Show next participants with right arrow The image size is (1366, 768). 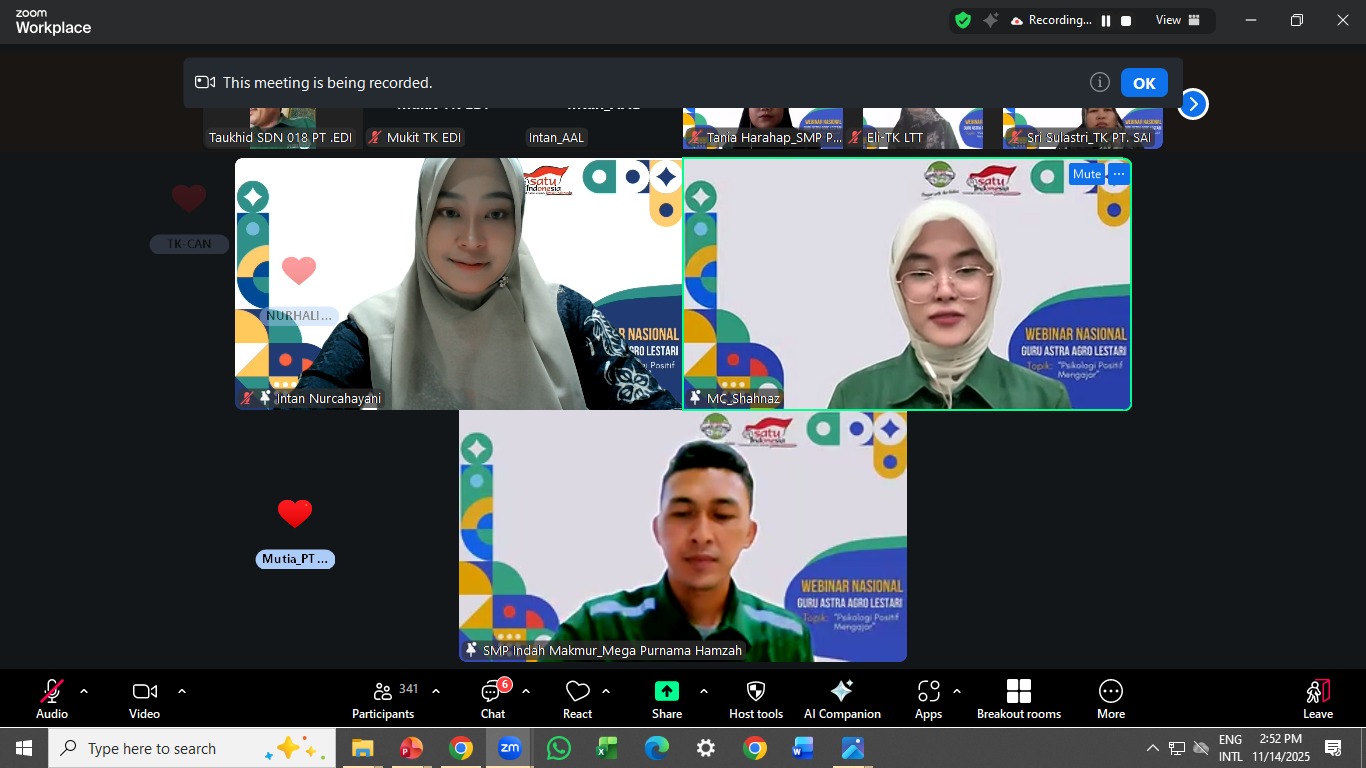tap(1192, 104)
